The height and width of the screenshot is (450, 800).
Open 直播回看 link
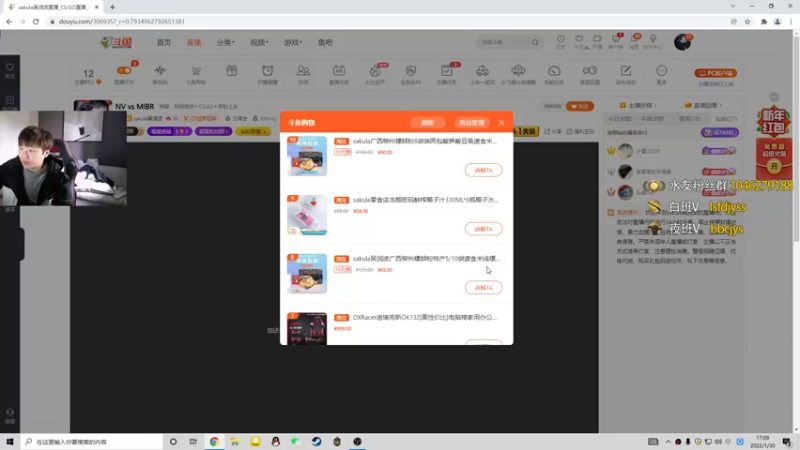click(703, 105)
